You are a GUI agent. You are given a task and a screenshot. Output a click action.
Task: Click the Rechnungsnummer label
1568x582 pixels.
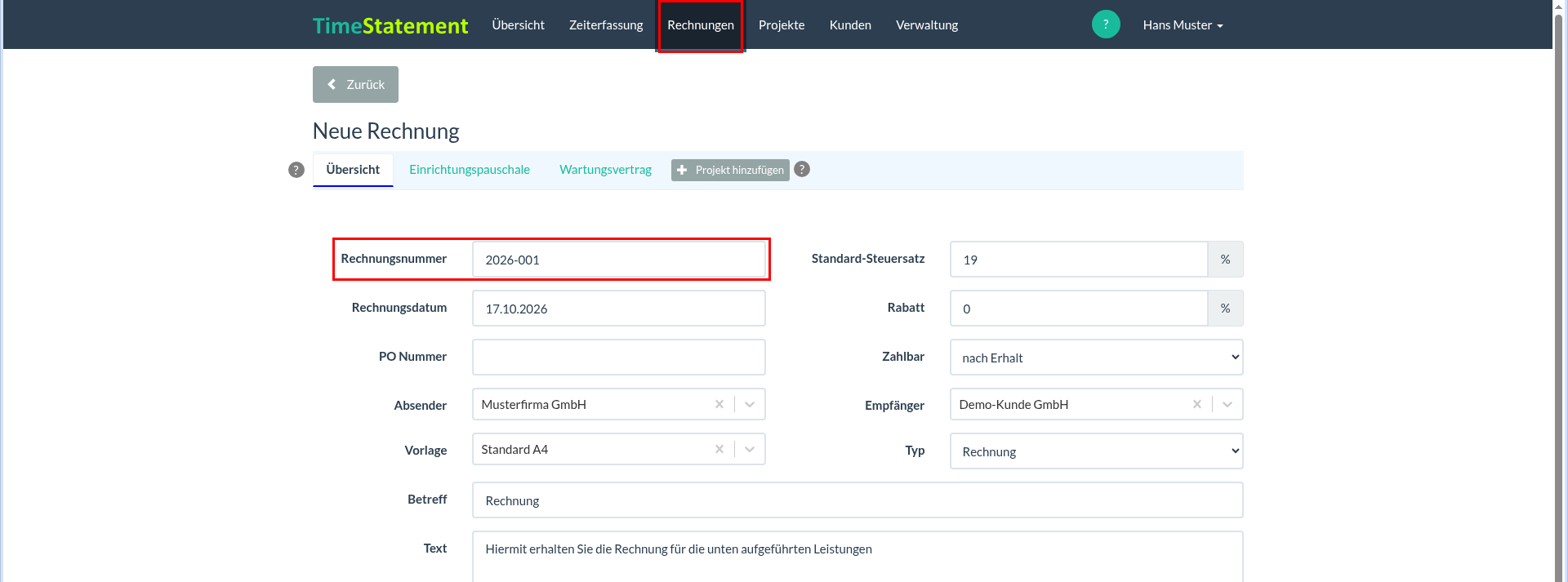pyautogui.click(x=394, y=259)
